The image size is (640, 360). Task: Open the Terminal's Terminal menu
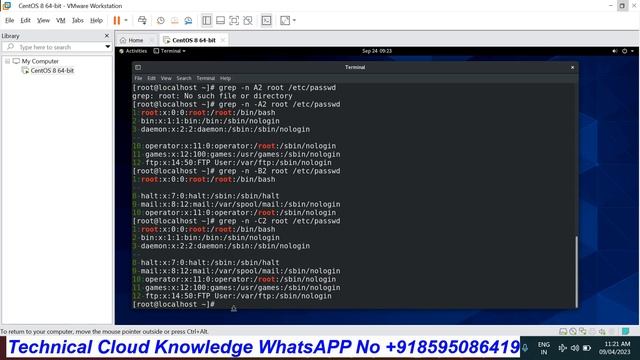pos(206,78)
